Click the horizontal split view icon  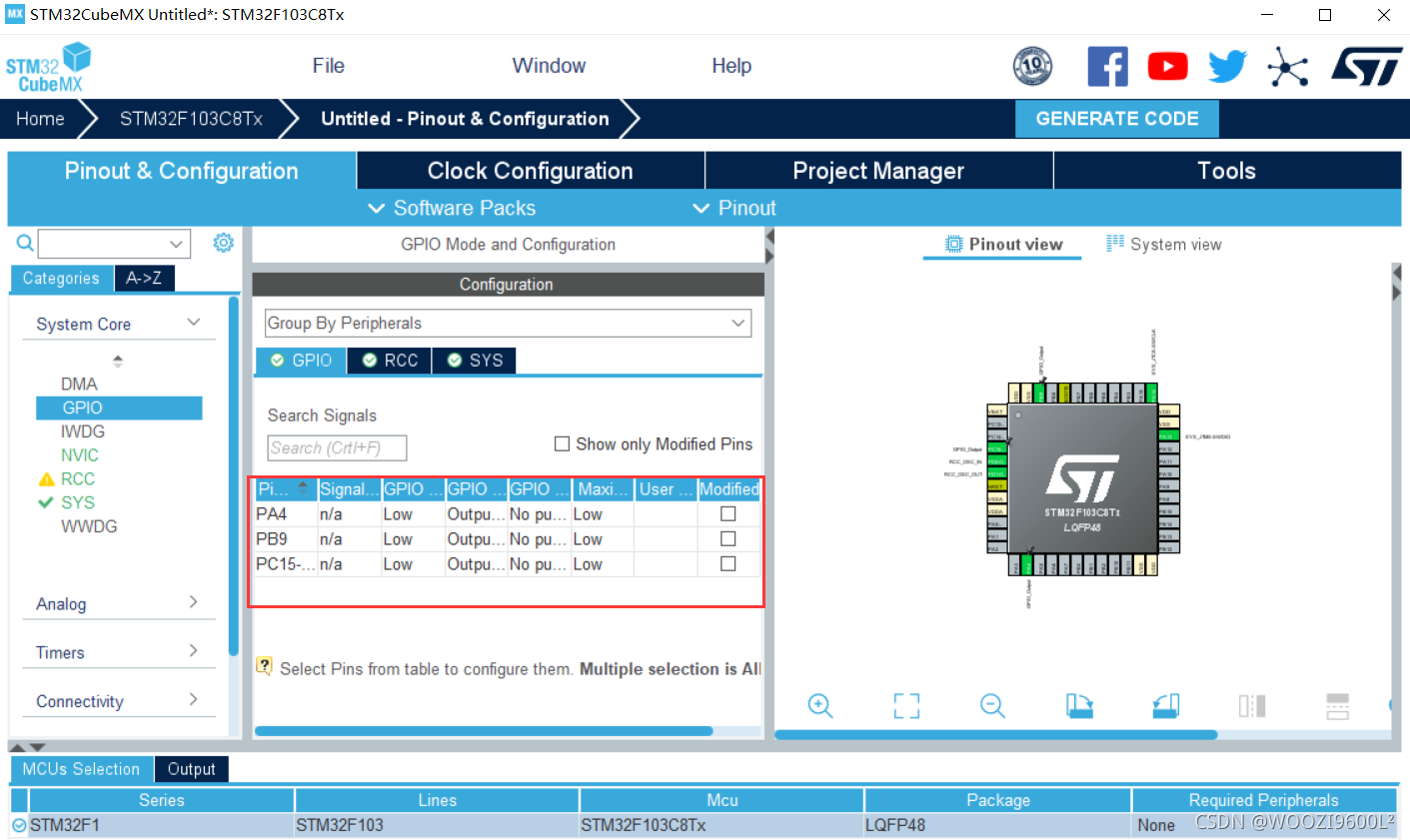tap(1338, 706)
